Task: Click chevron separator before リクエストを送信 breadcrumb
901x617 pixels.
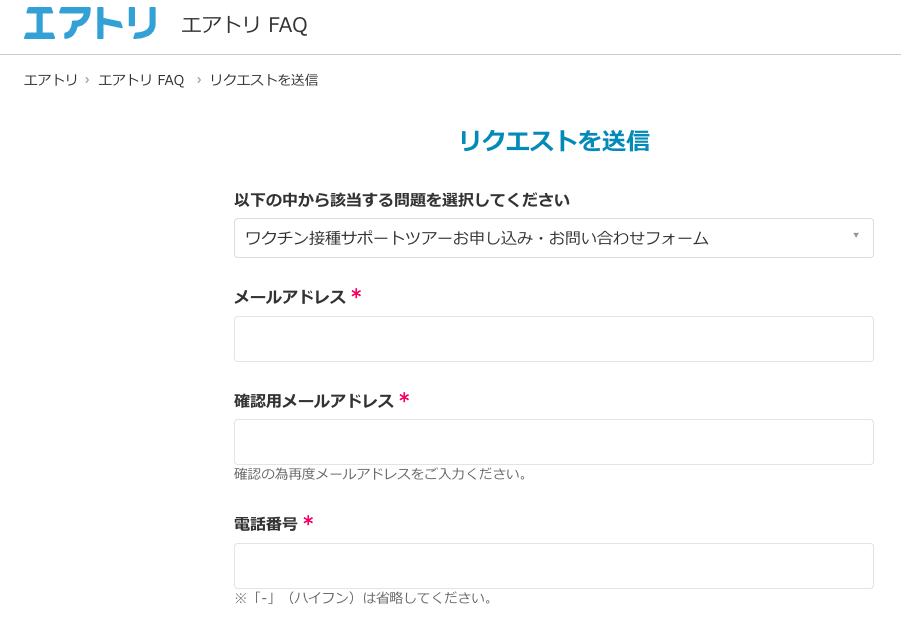Action: pyautogui.click(x=199, y=80)
